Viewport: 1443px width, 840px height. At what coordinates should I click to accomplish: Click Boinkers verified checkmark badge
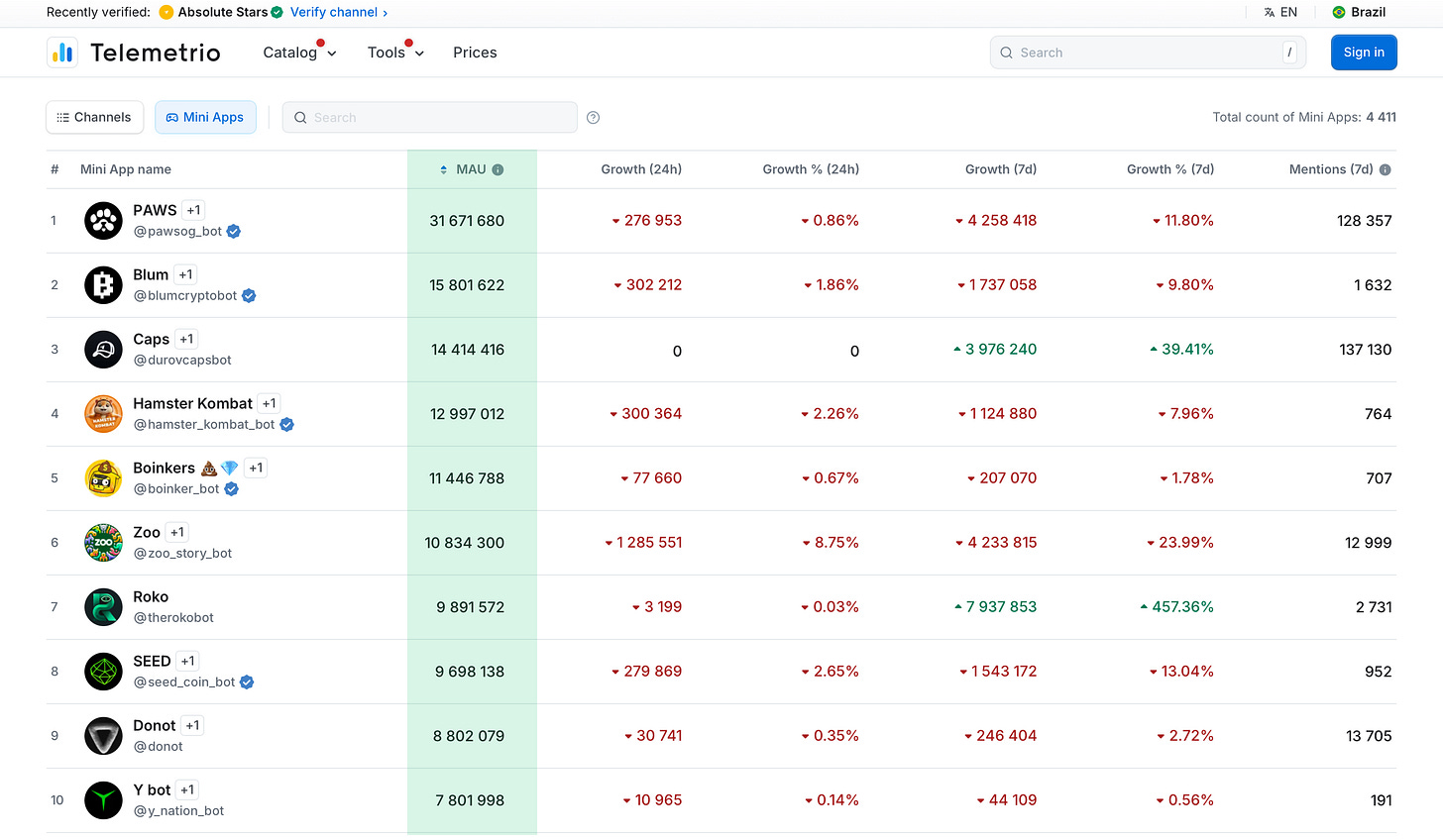click(231, 489)
